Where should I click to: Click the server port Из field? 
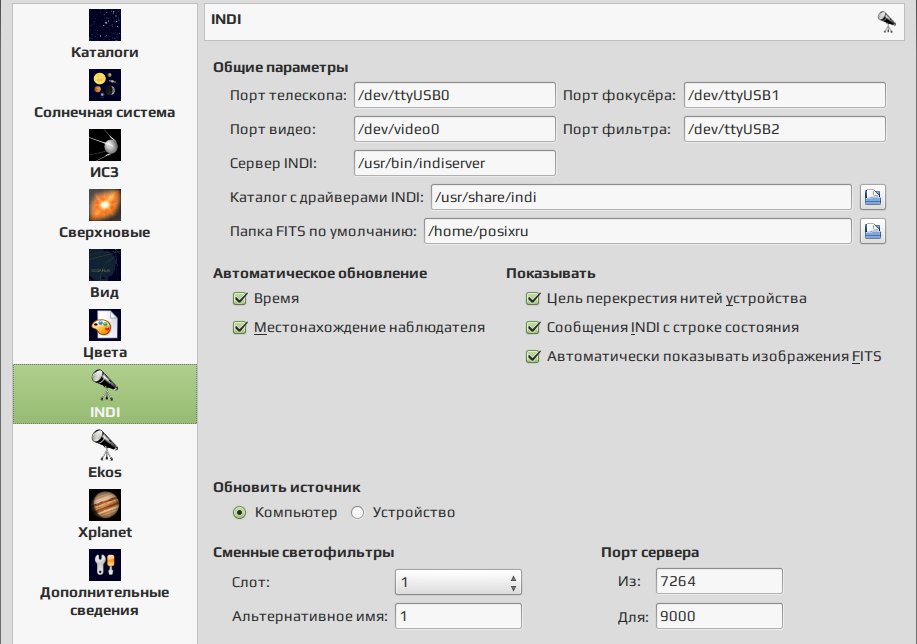point(719,581)
